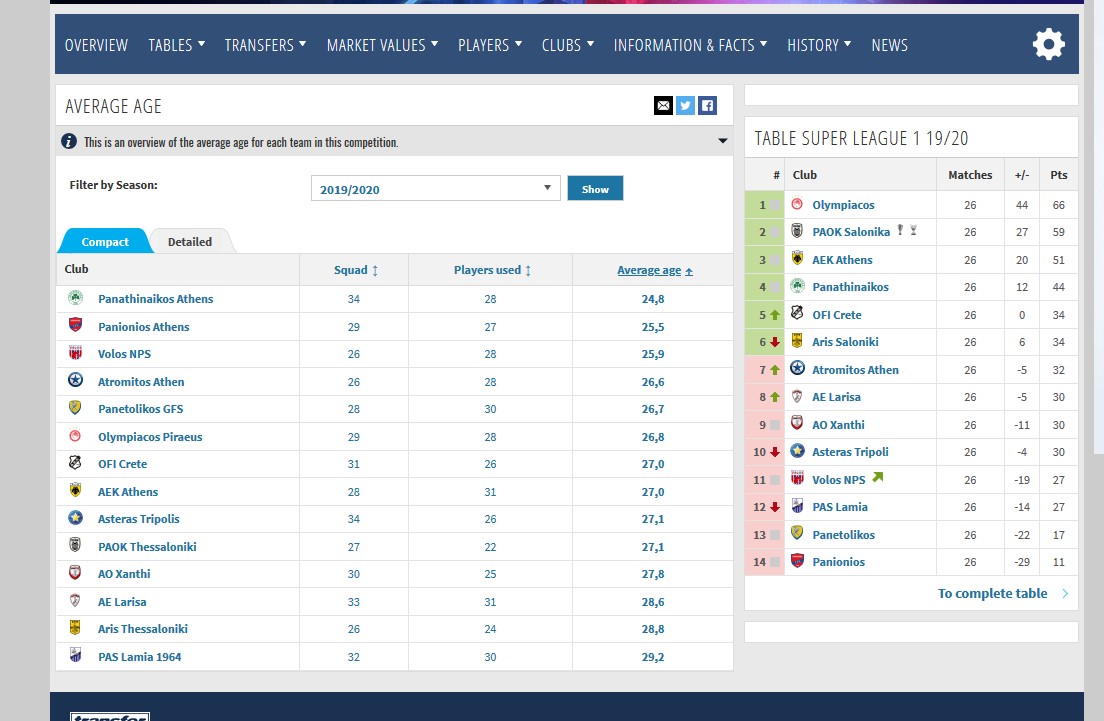The width and height of the screenshot is (1104, 721).
Task: Open the Market Values dropdown menu
Action: click(x=382, y=45)
